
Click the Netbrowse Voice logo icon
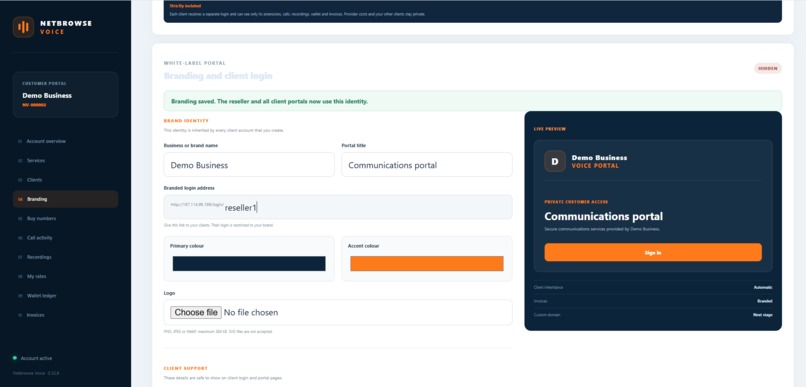pyautogui.click(x=23, y=27)
